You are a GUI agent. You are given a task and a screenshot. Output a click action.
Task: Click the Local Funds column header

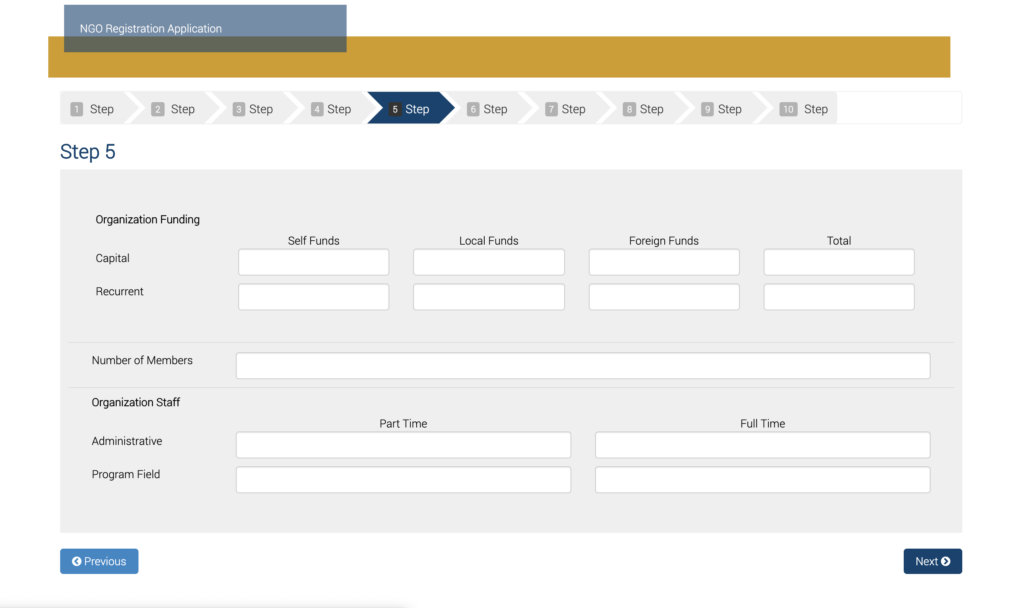pyautogui.click(x=488, y=241)
